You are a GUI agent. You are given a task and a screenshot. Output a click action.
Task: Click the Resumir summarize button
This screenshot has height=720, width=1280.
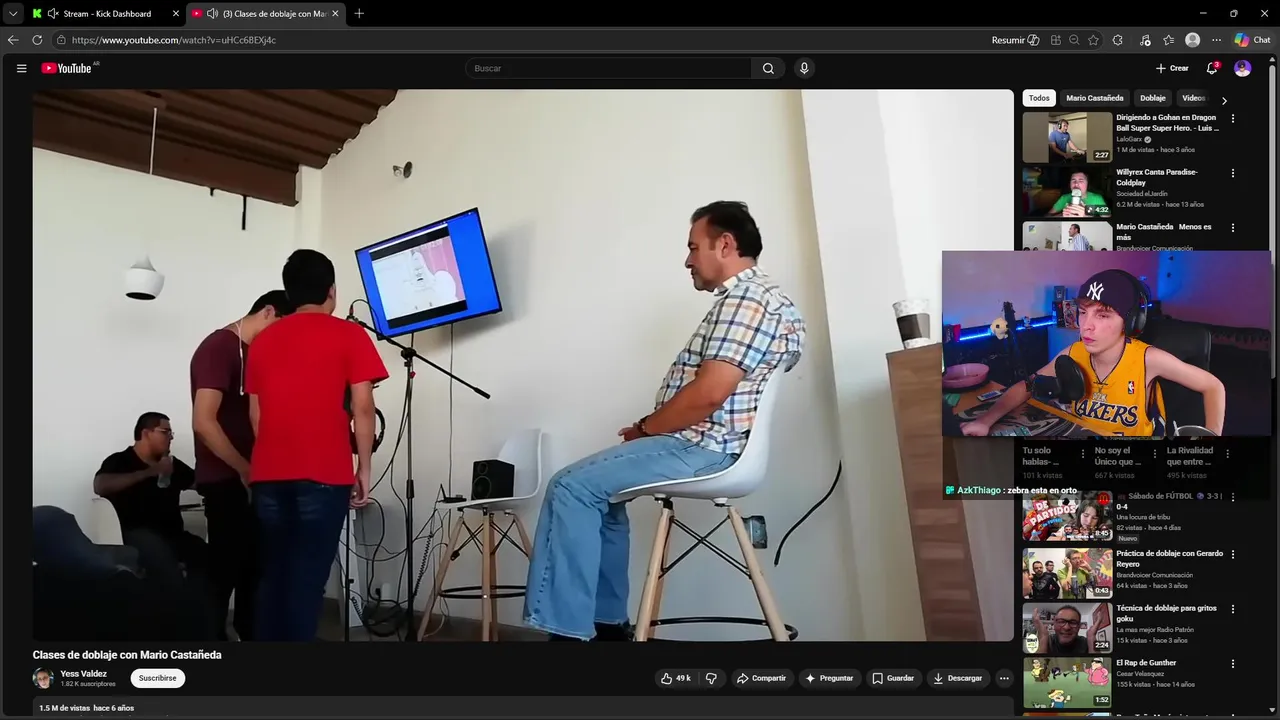click(x=1015, y=40)
